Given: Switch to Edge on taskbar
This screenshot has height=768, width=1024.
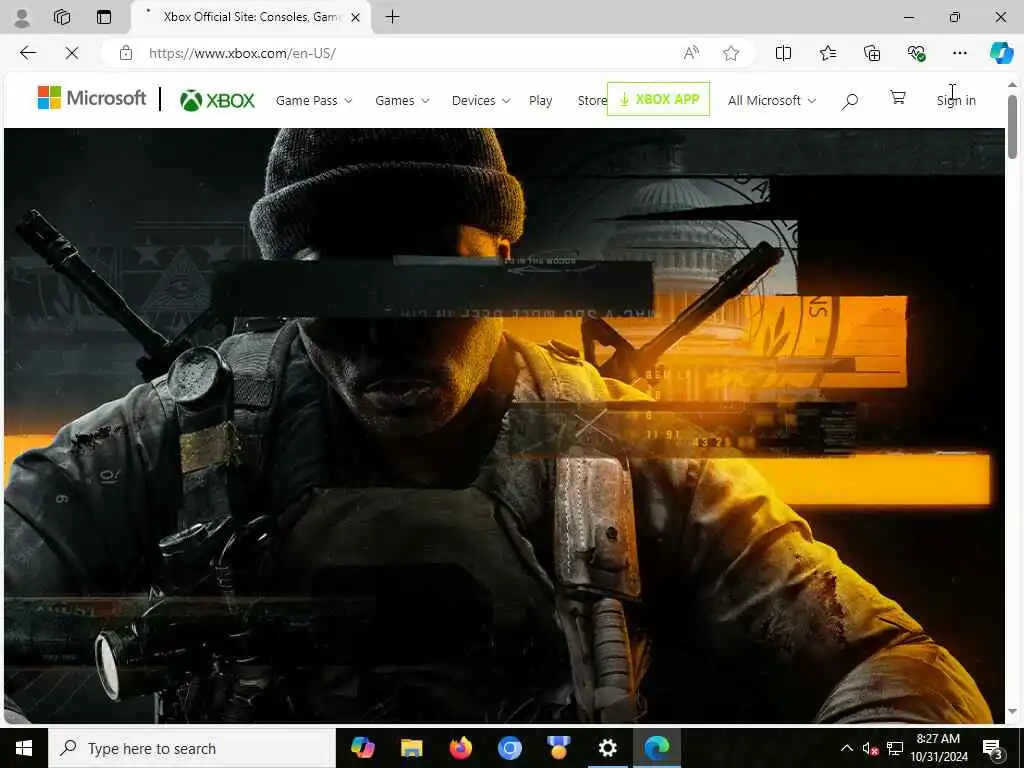Looking at the screenshot, I should (656, 748).
